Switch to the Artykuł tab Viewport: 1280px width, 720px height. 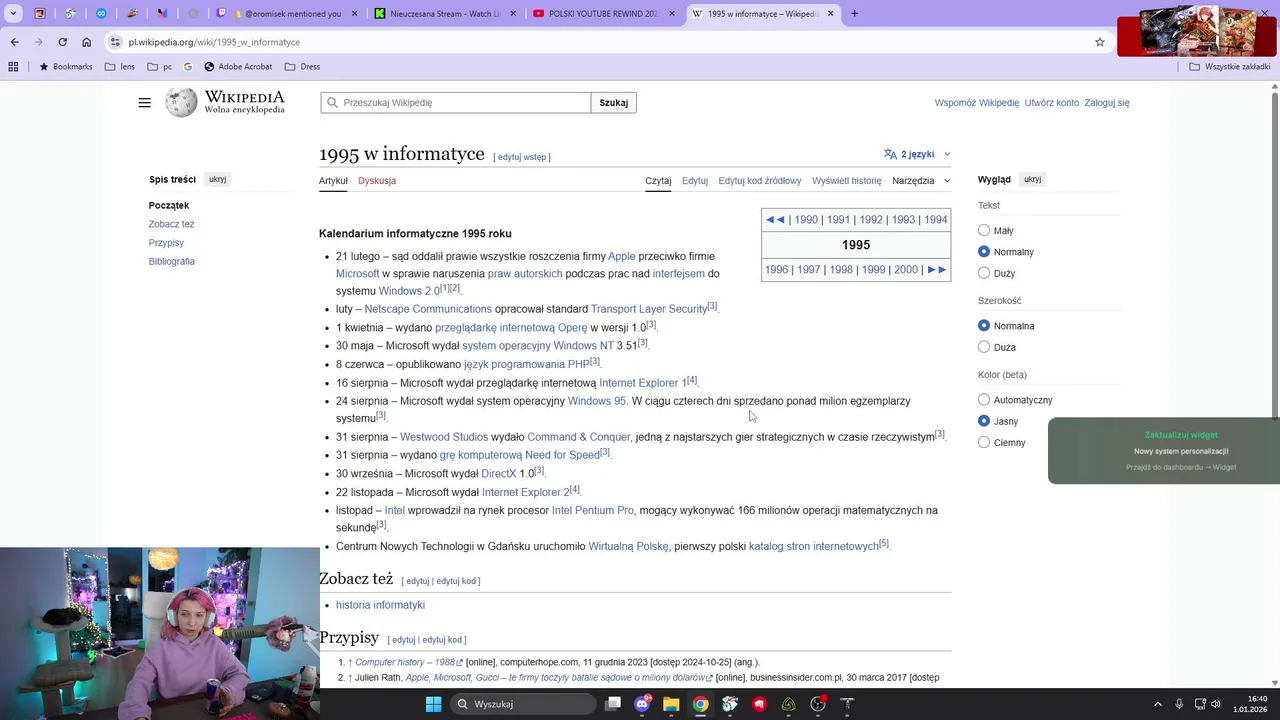tap(333, 181)
